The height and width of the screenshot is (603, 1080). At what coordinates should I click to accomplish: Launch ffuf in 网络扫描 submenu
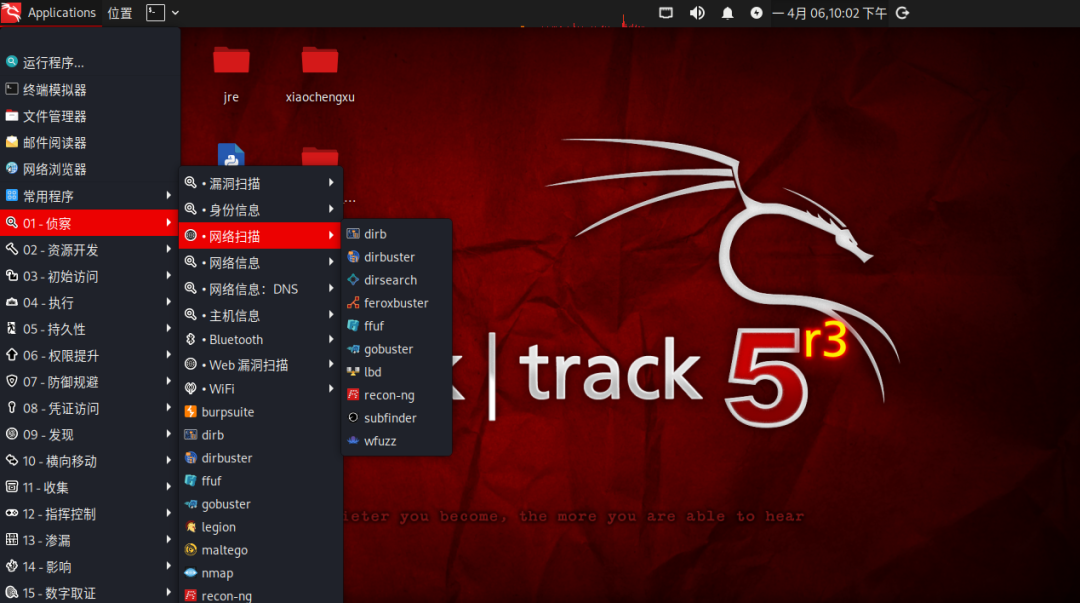coord(396,326)
